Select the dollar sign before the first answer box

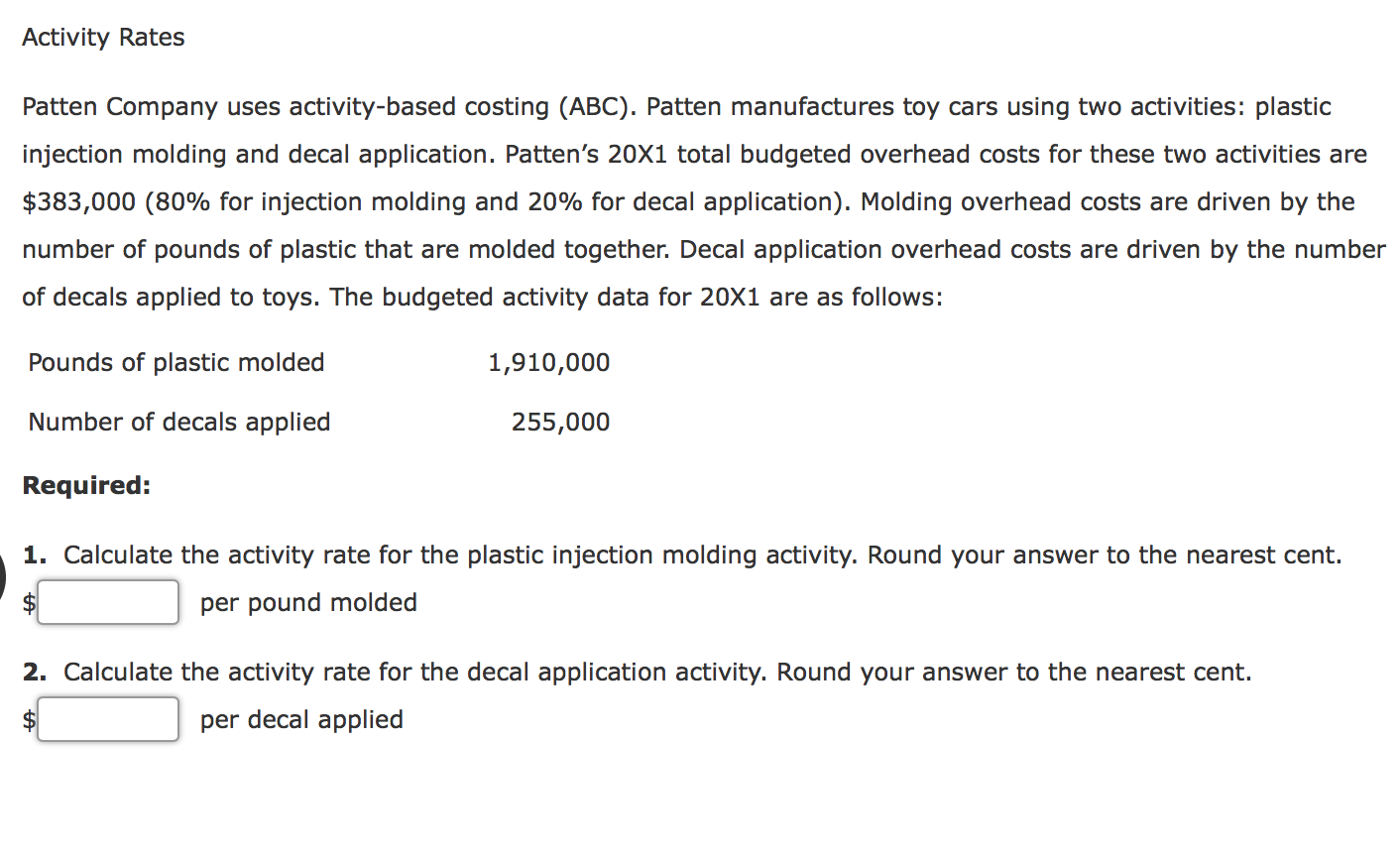tap(28, 602)
